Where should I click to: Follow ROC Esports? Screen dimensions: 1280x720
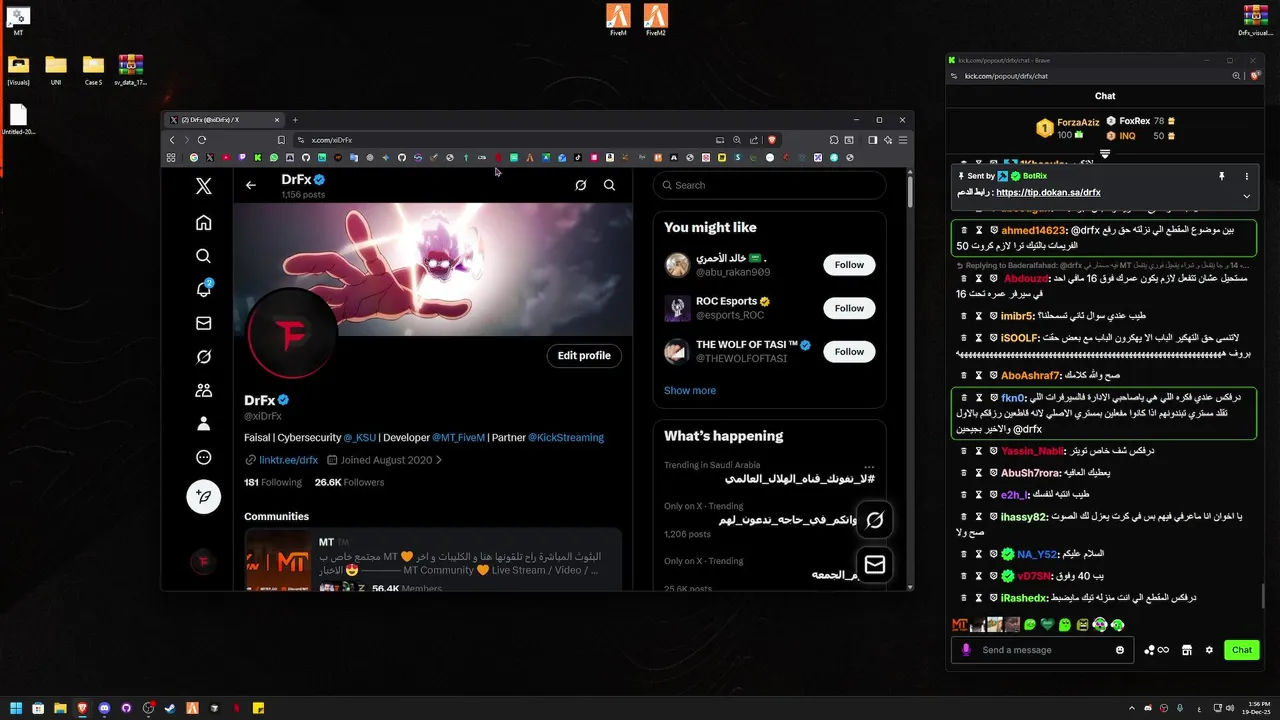coord(849,308)
